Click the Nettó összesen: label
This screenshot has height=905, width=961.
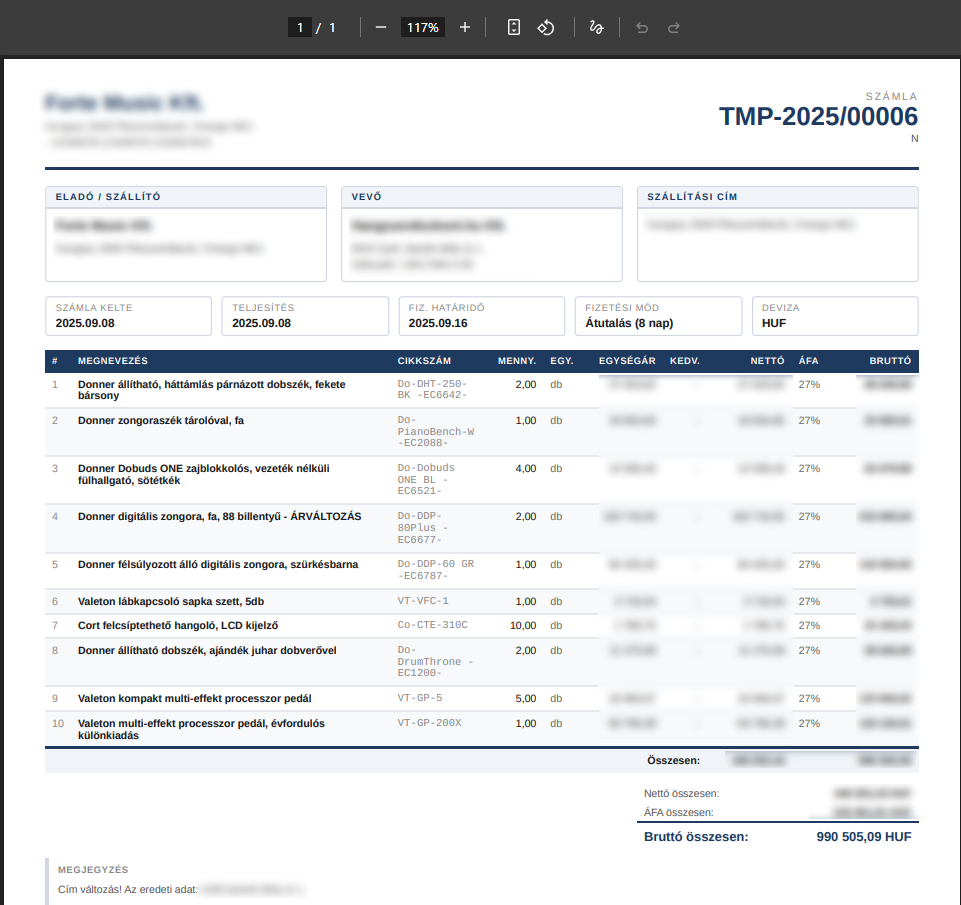click(x=682, y=793)
